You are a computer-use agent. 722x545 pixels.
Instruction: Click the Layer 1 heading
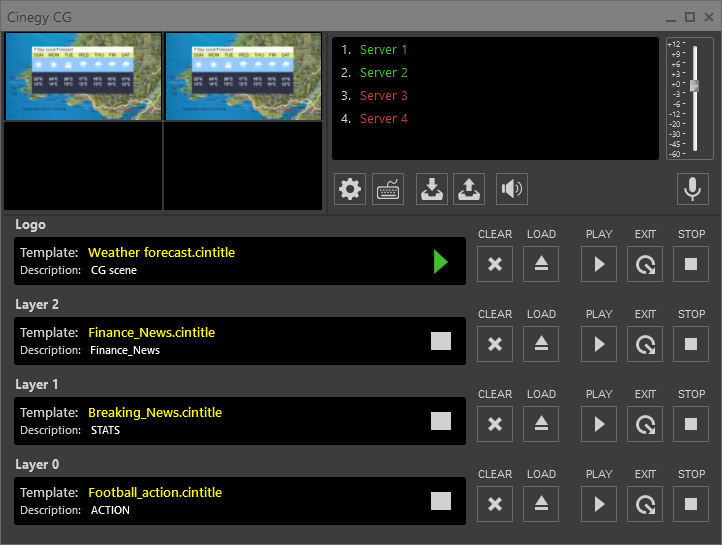point(37,385)
